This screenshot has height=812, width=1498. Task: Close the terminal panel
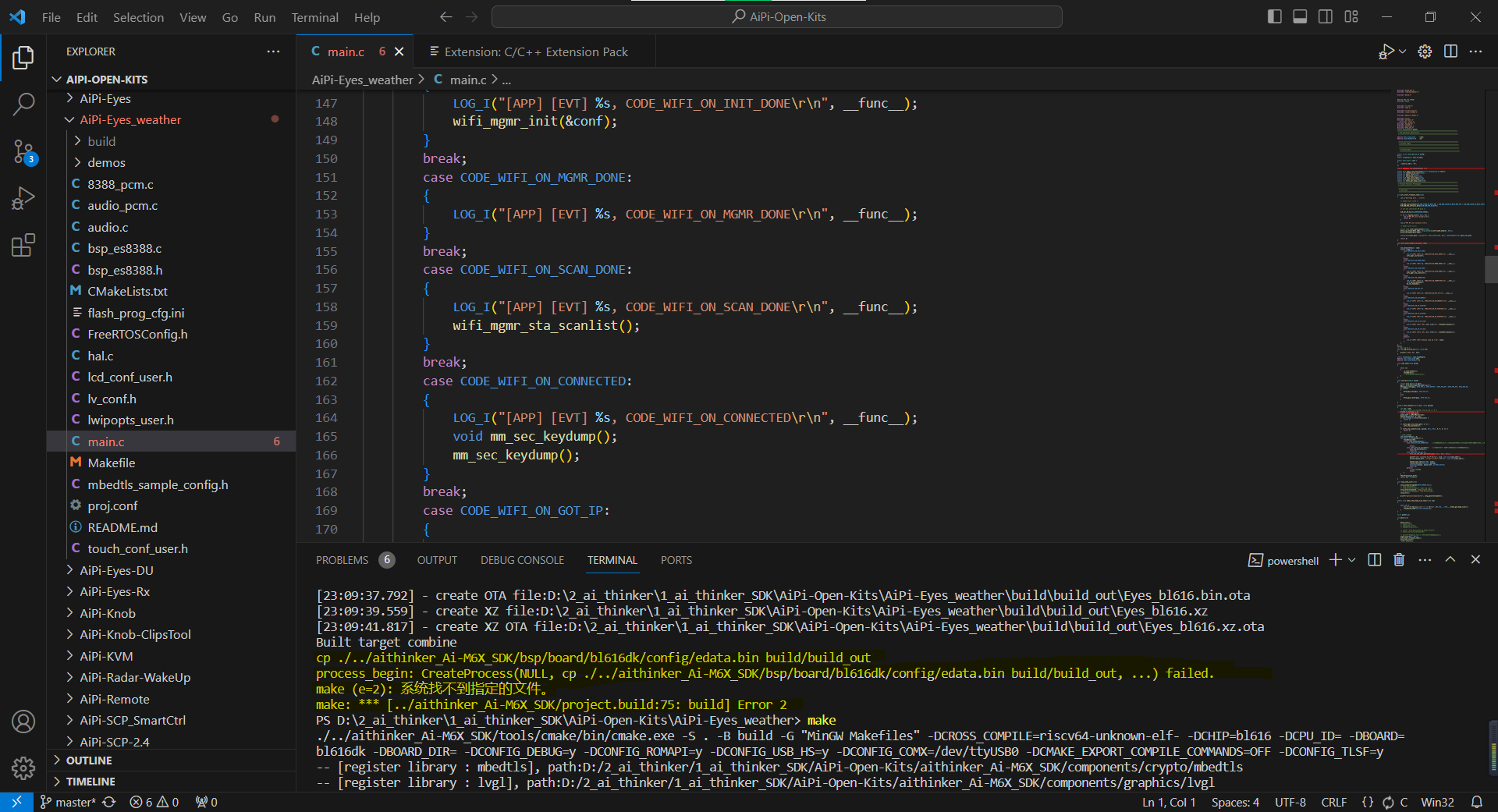pos(1475,560)
